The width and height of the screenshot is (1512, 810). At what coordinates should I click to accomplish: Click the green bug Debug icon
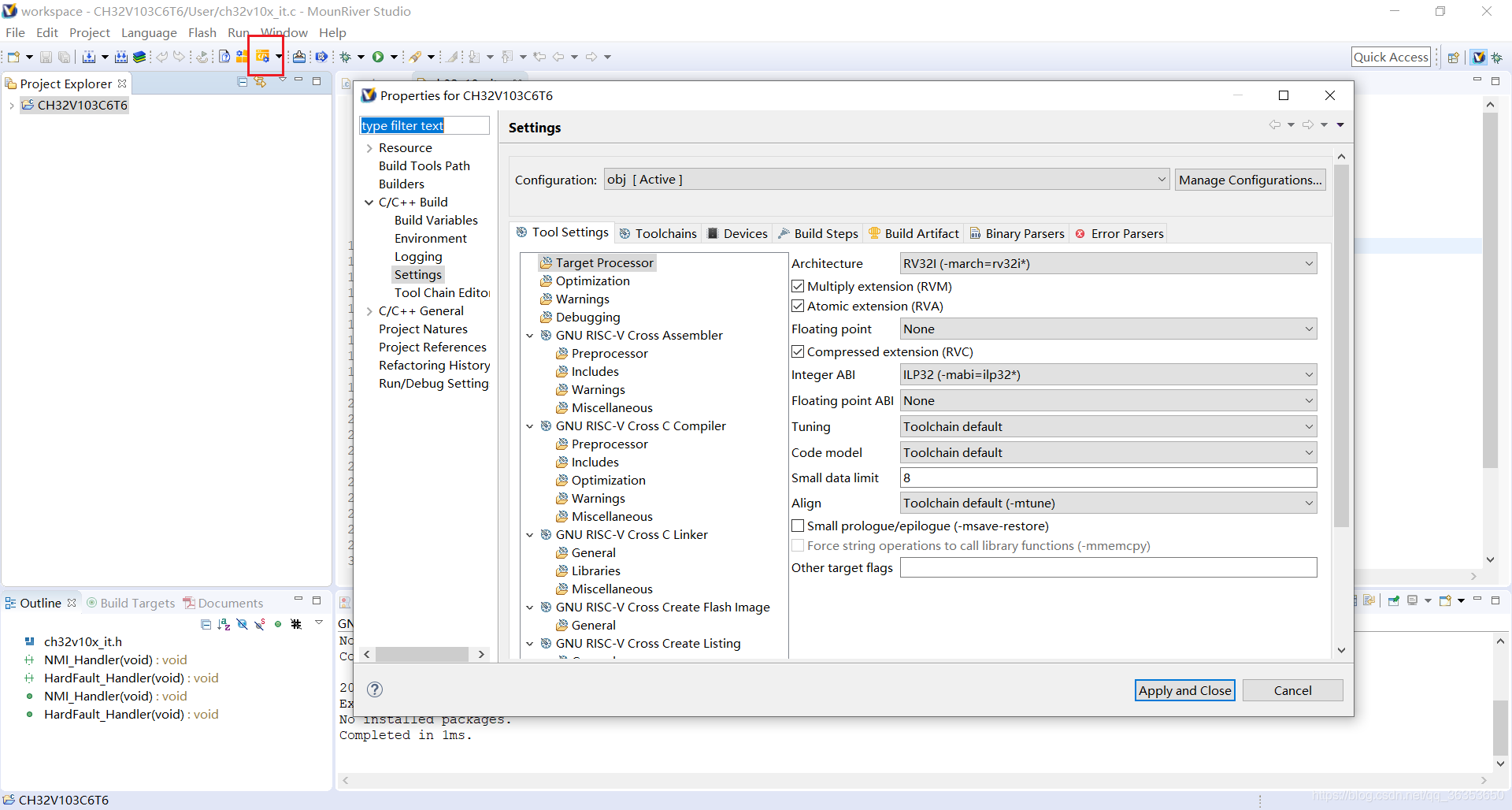coord(346,57)
